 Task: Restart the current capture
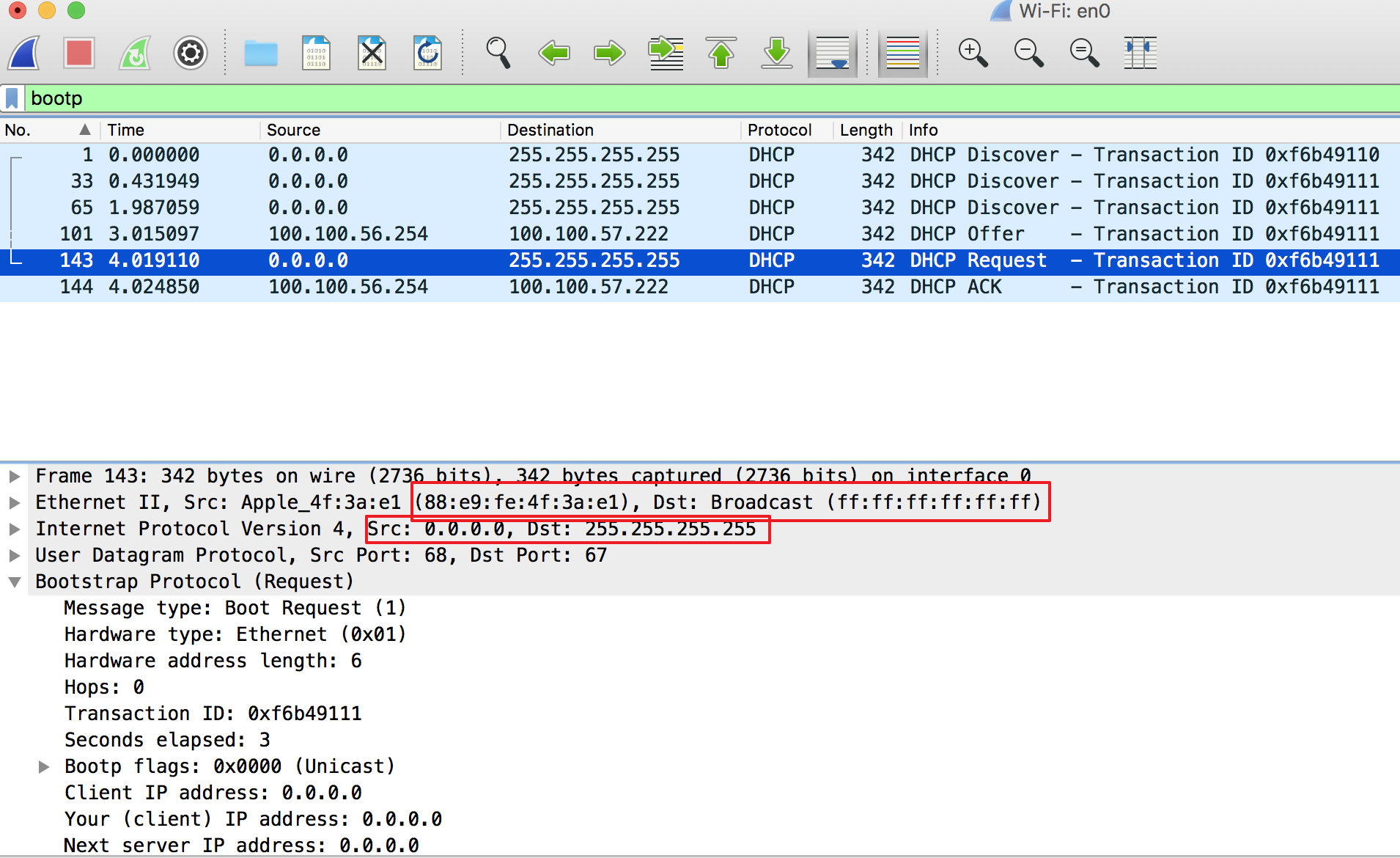click(x=135, y=53)
